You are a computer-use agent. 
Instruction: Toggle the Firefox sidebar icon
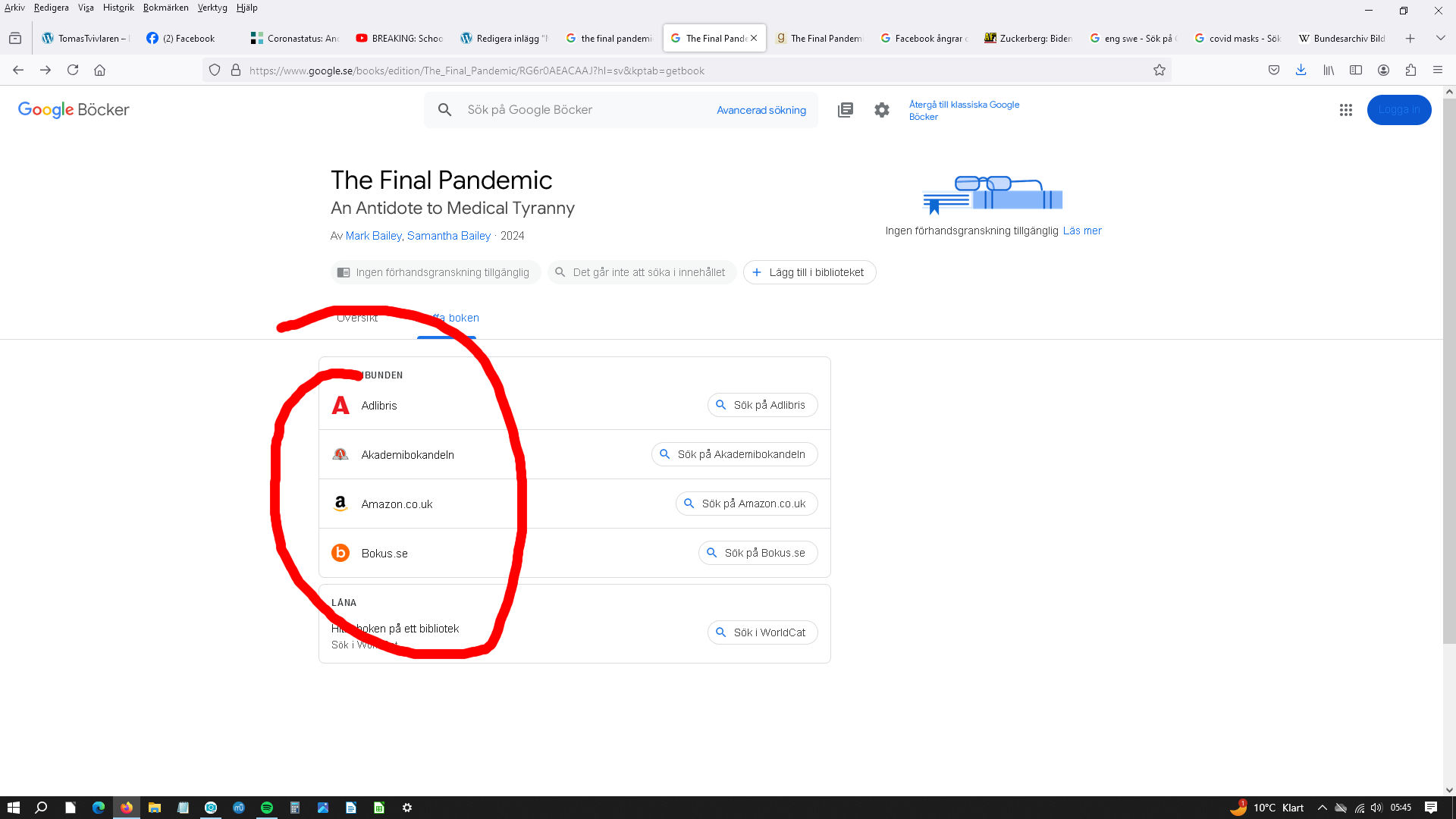(x=1356, y=70)
